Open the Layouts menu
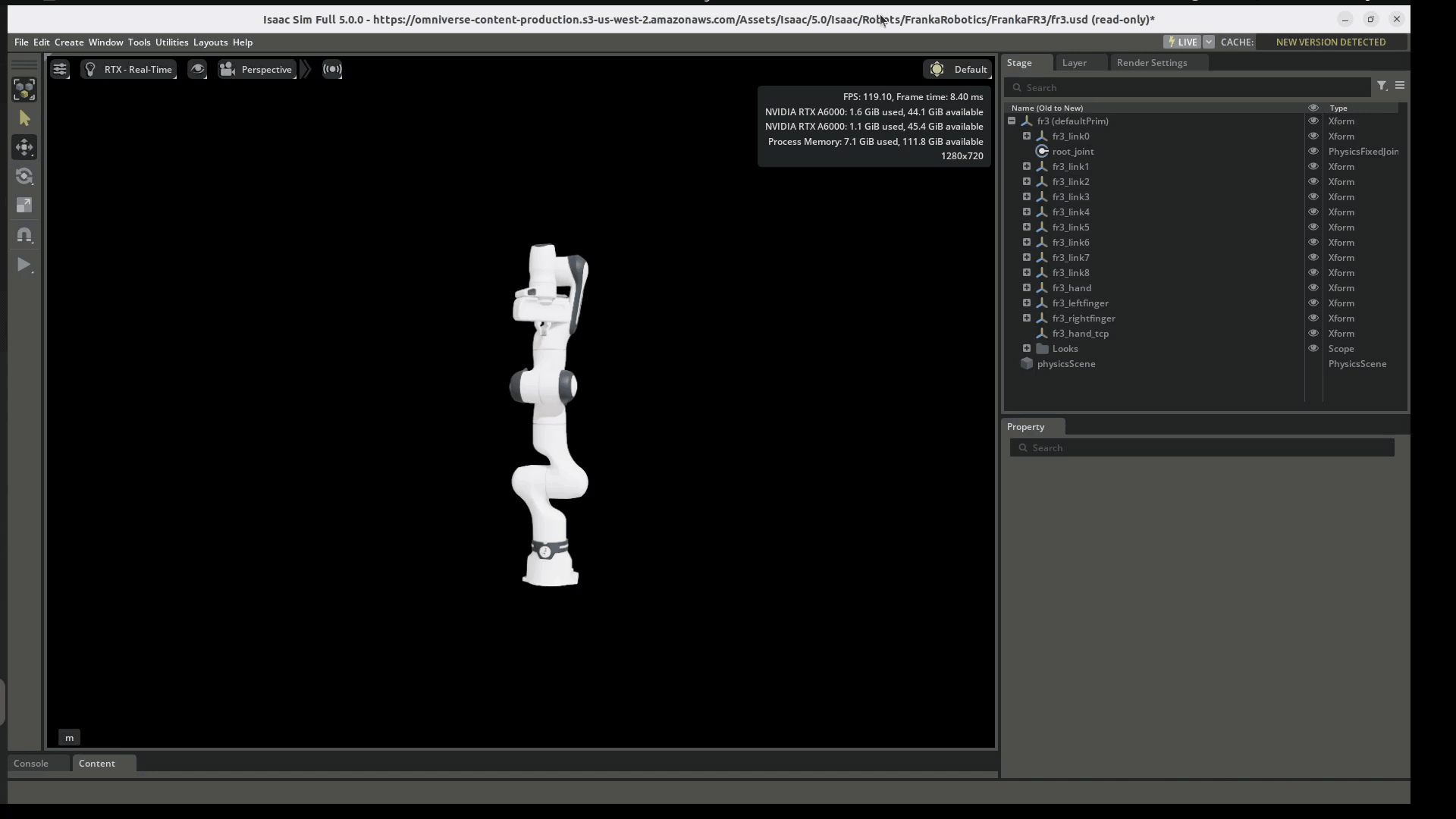Screen dimensions: 1456x819 (210, 42)
